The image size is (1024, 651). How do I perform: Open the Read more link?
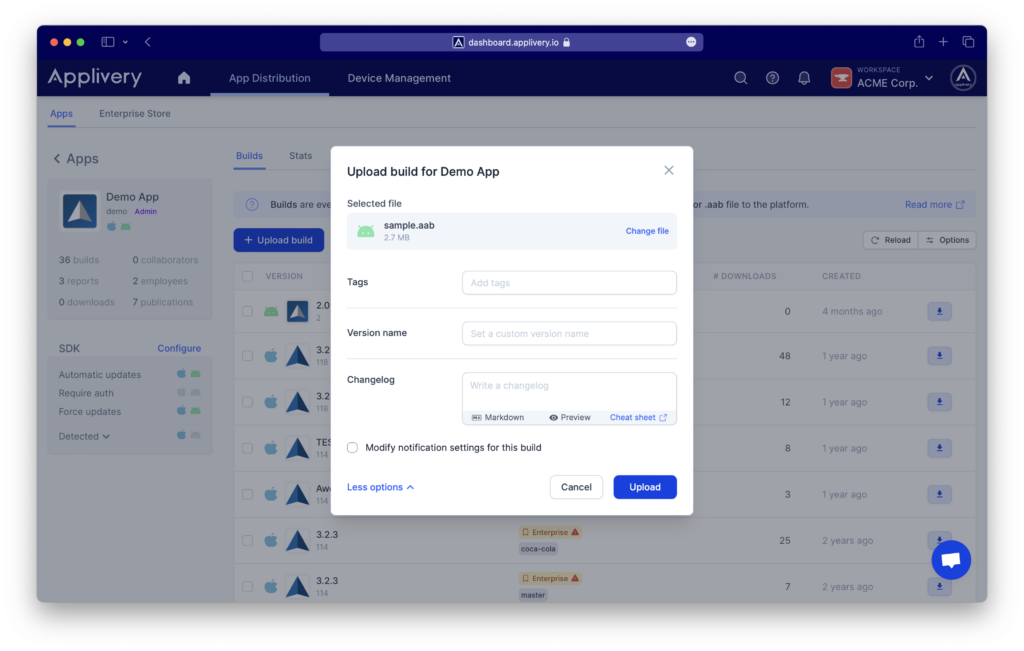point(935,205)
